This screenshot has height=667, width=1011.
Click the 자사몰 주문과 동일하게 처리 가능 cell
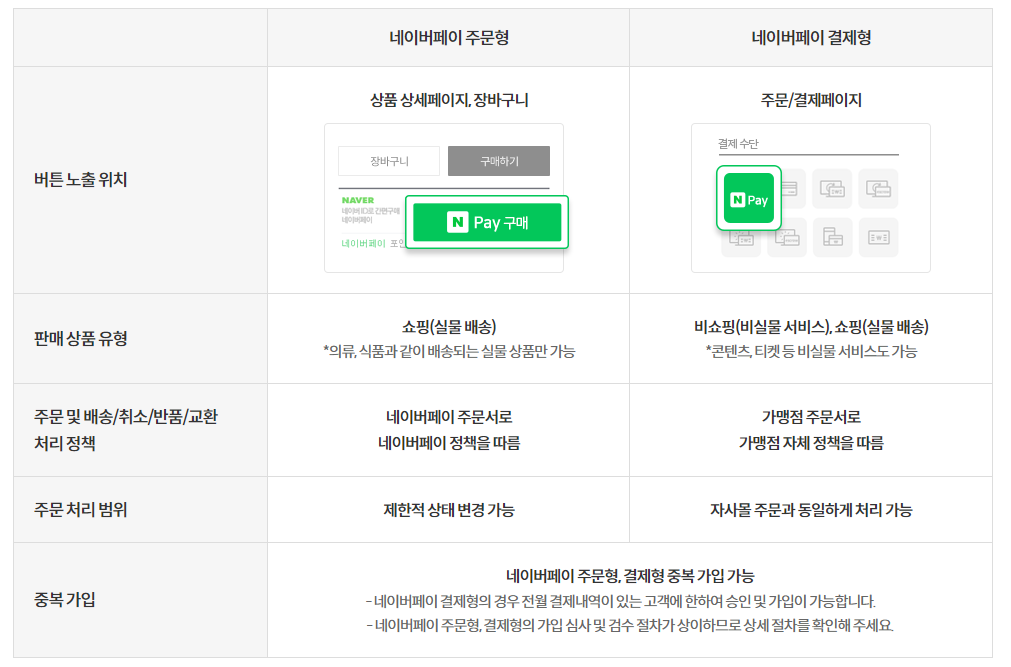[811, 510]
